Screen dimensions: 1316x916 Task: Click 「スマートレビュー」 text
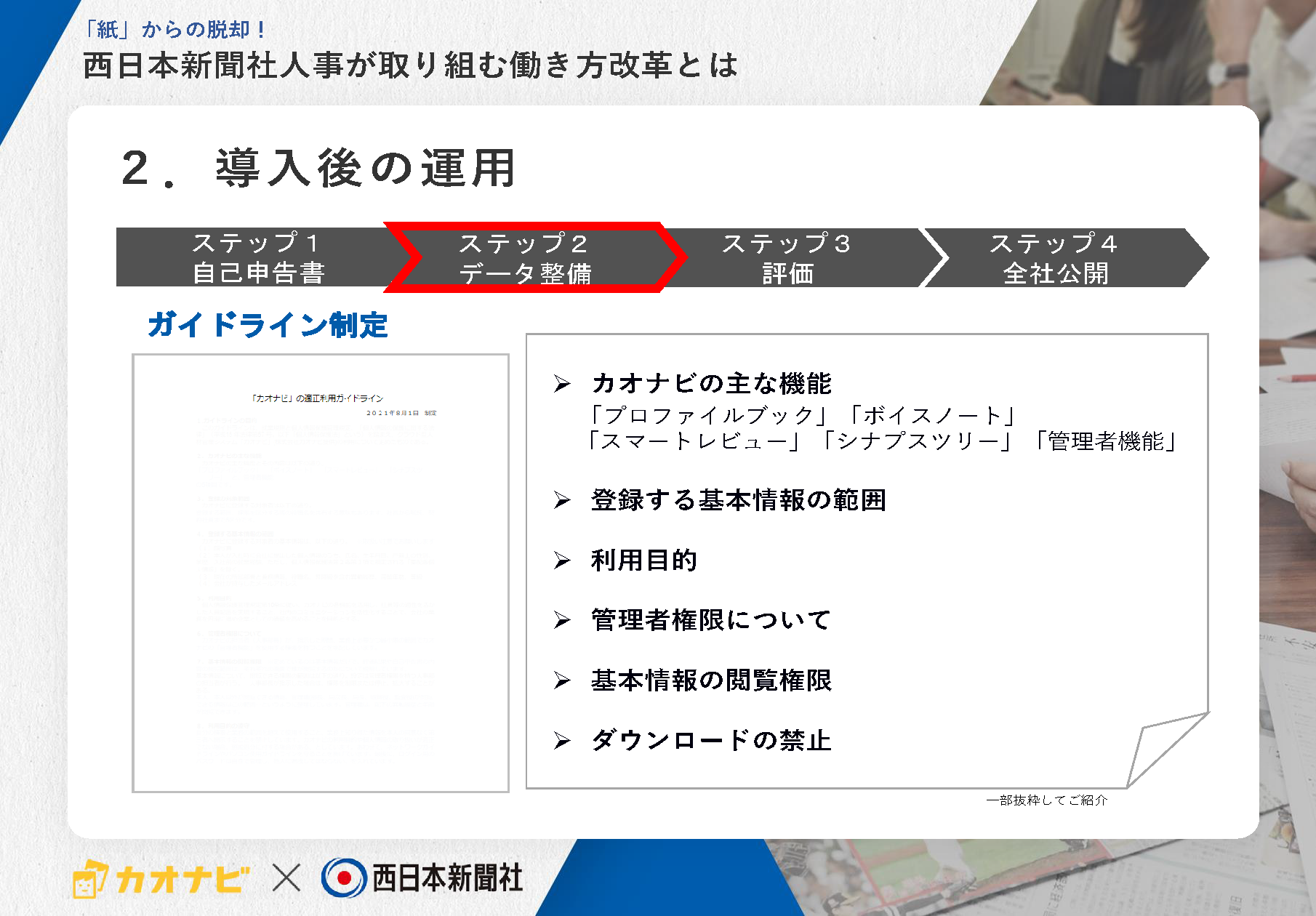pos(694,441)
